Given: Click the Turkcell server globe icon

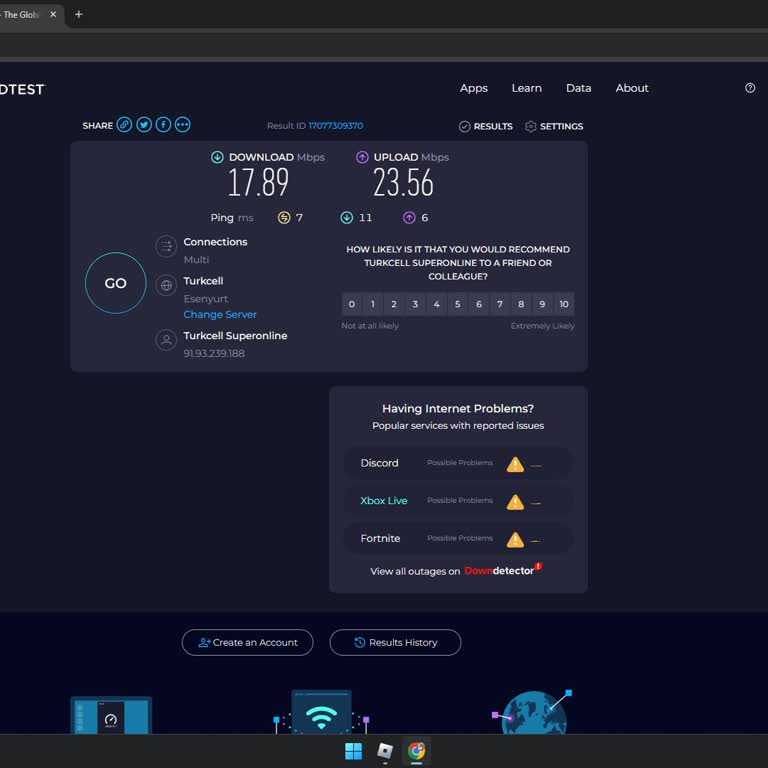Looking at the screenshot, I should pos(166,285).
